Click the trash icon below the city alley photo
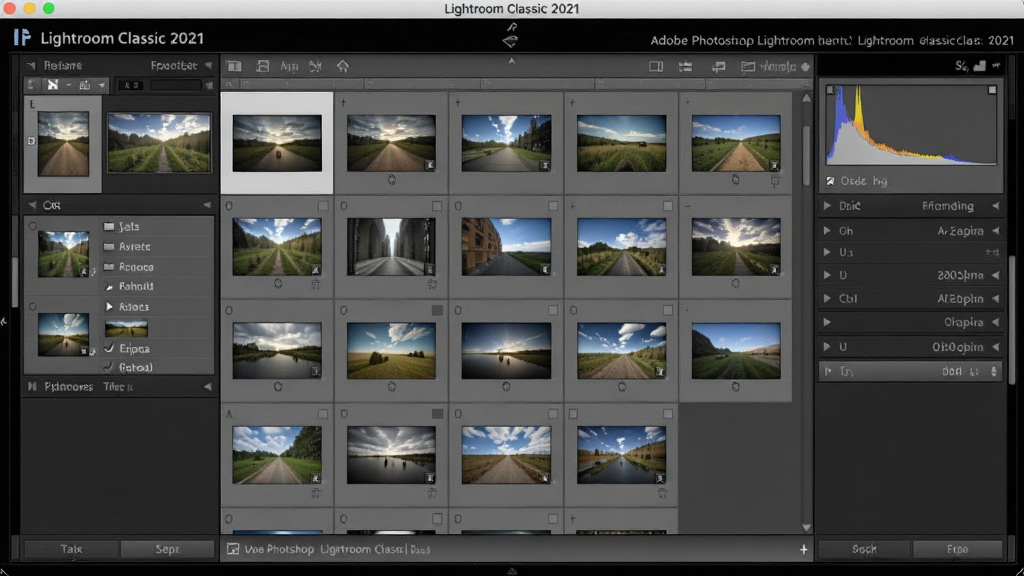This screenshot has height=576, width=1024. (432, 284)
